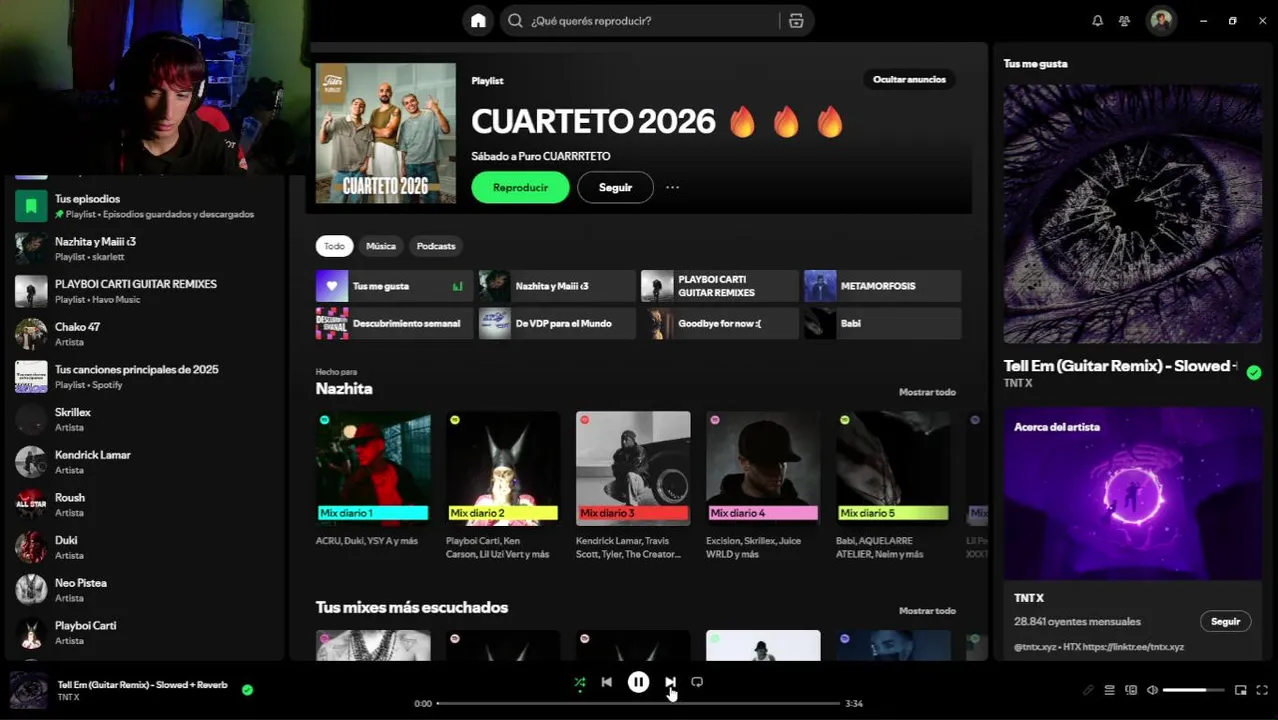Screen dimensions: 1278x720
Task: Skip to the previous track
Action: pos(606,682)
